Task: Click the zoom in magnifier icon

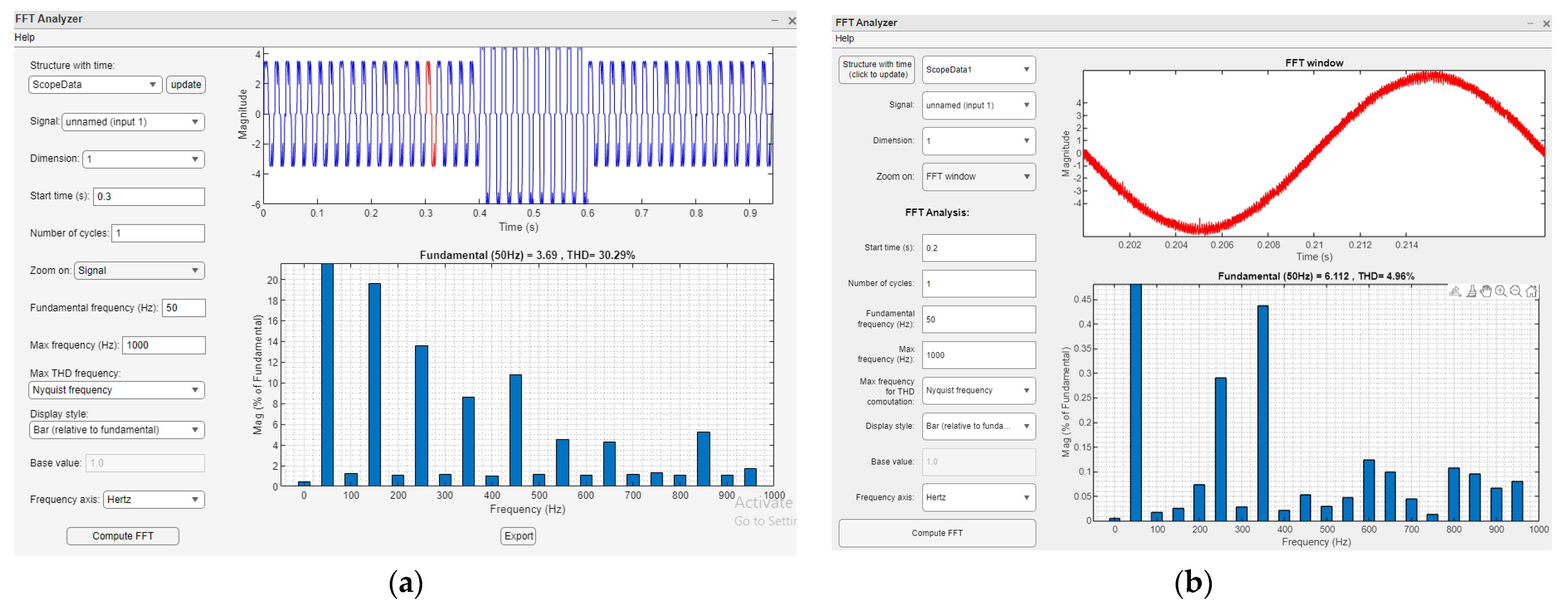Action: pos(1501,291)
